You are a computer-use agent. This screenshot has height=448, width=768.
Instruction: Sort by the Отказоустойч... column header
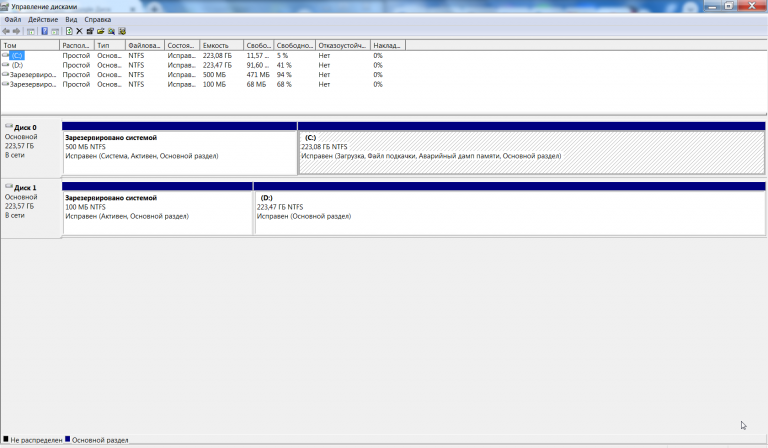tap(343, 45)
